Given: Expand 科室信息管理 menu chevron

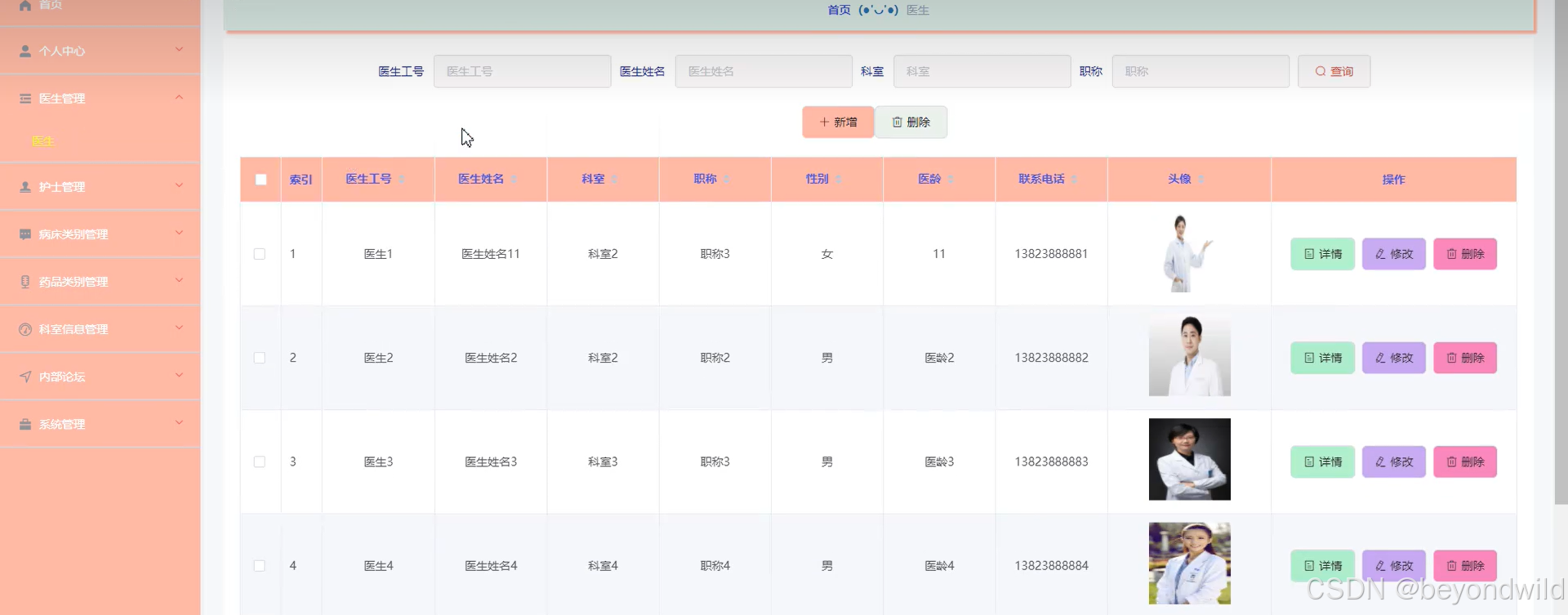Looking at the screenshot, I should [x=179, y=328].
